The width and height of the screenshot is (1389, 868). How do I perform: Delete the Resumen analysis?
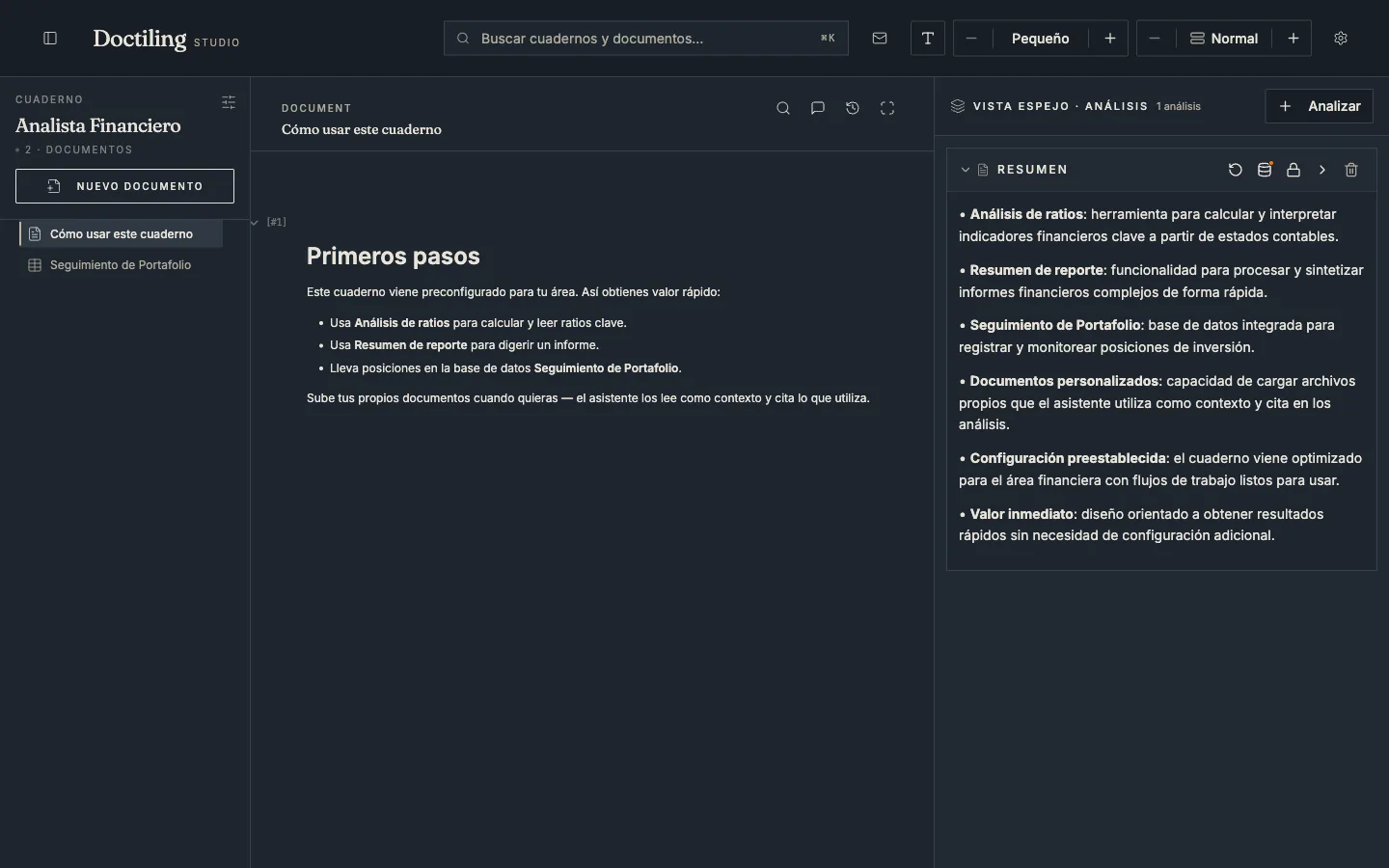[x=1351, y=170]
